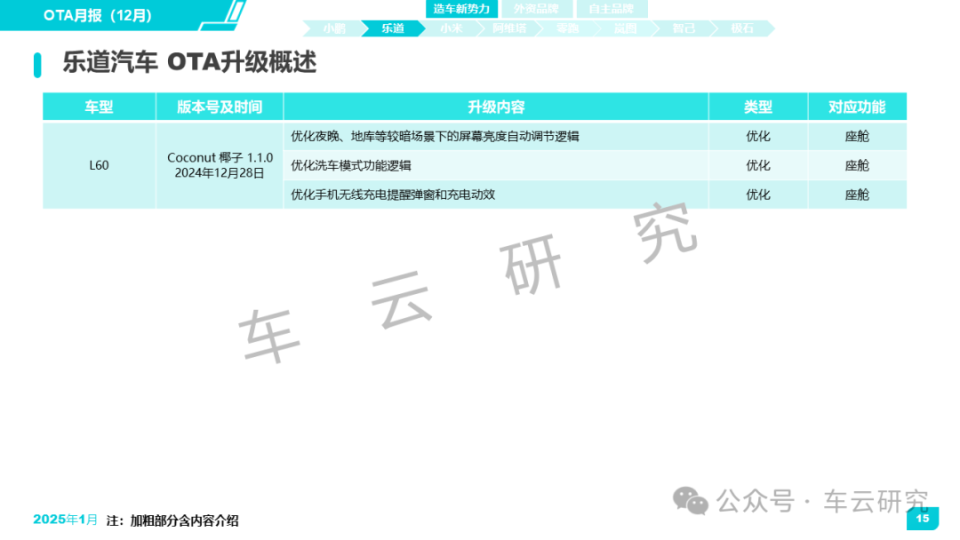Click the 公众号 · 车云研究 label
Screen dimensions: 960x540
(x=823, y=501)
